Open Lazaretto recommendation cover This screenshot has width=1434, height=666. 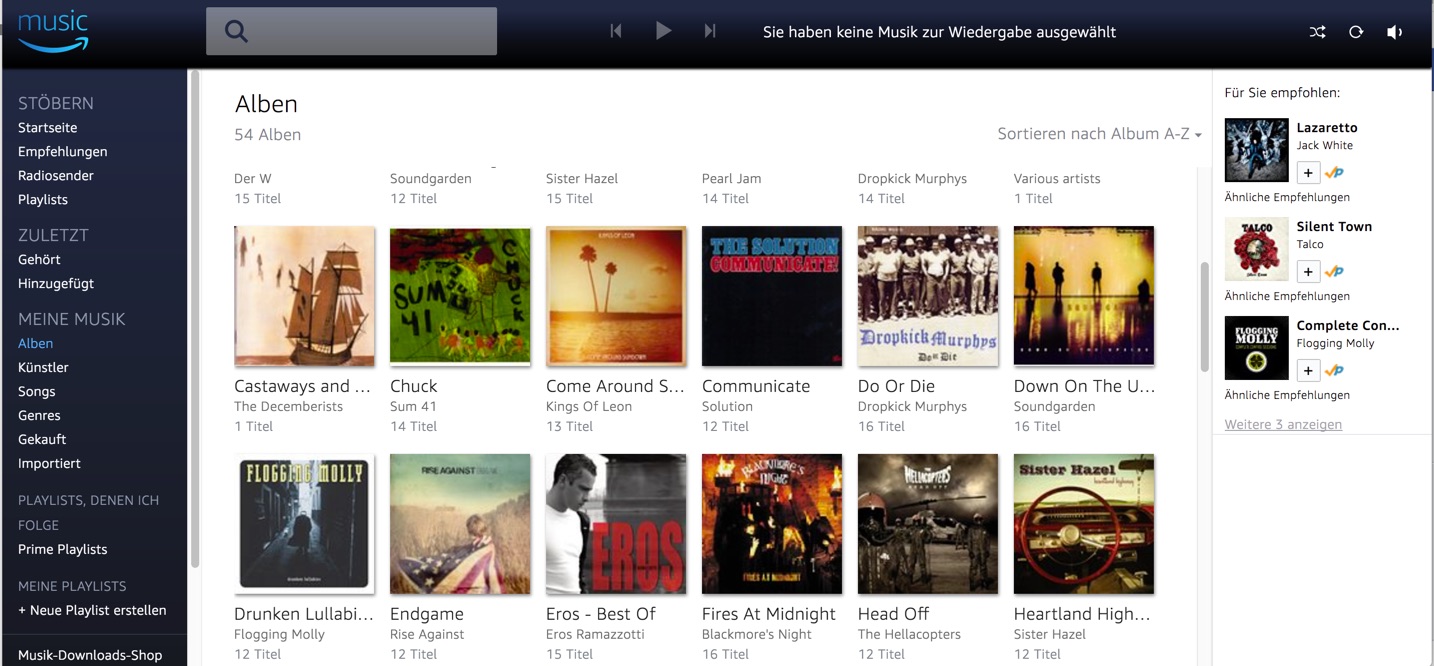1256,150
